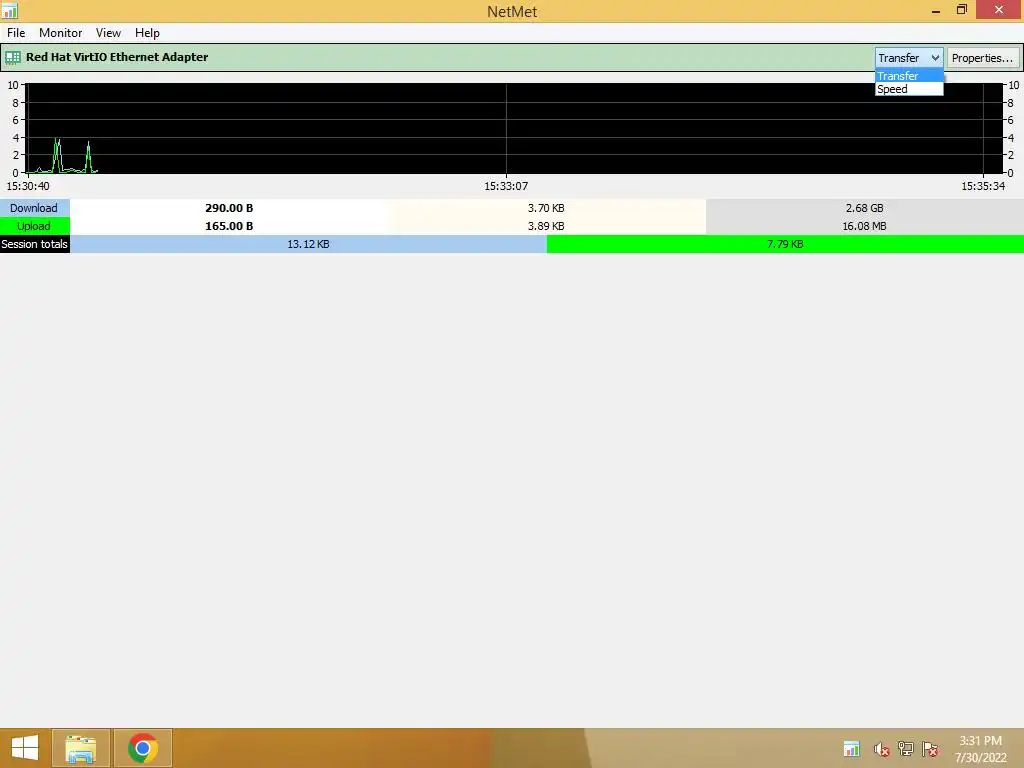
Task: Click the Session totals label
Action: coord(34,244)
